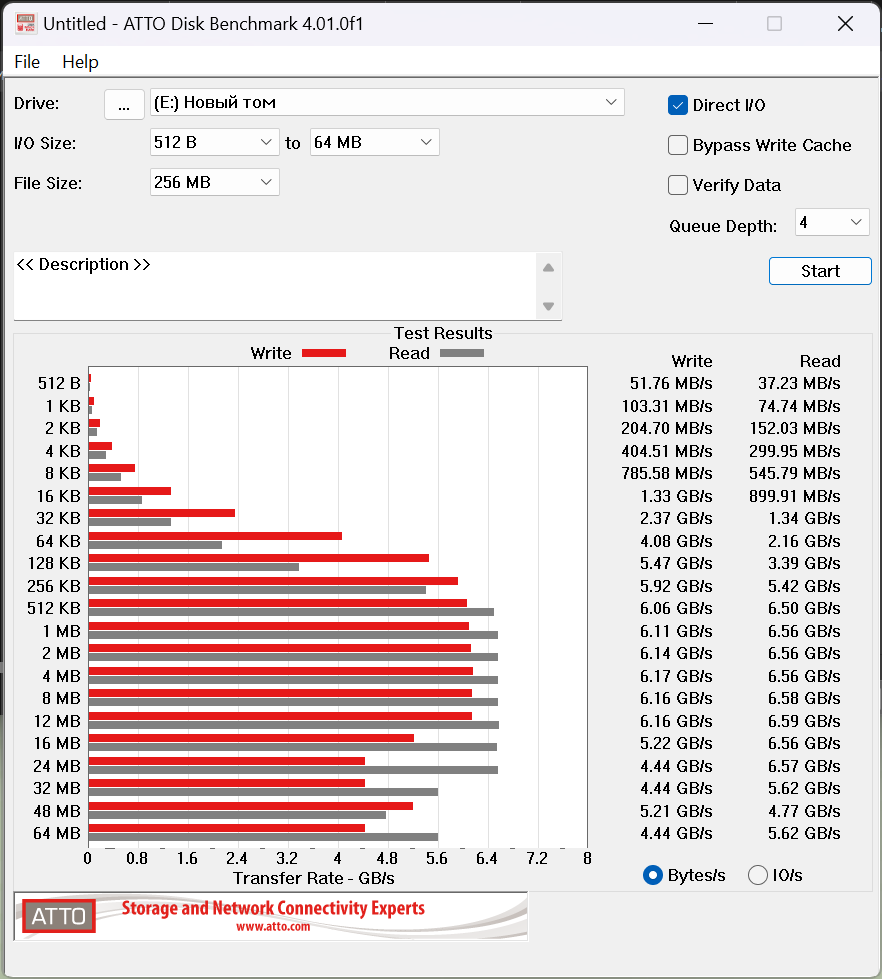Click the read value 2.16 GB/s
882x979 pixels.
[x=804, y=541]
